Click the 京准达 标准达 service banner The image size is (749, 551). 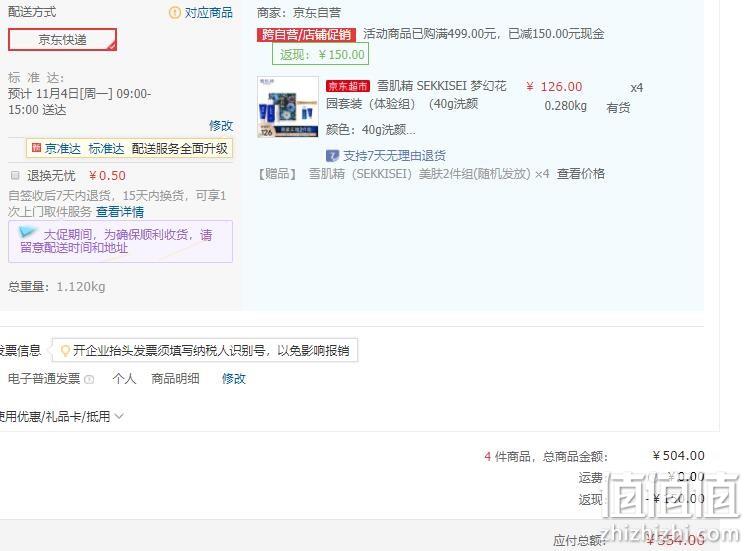click(x=129, y=149)
